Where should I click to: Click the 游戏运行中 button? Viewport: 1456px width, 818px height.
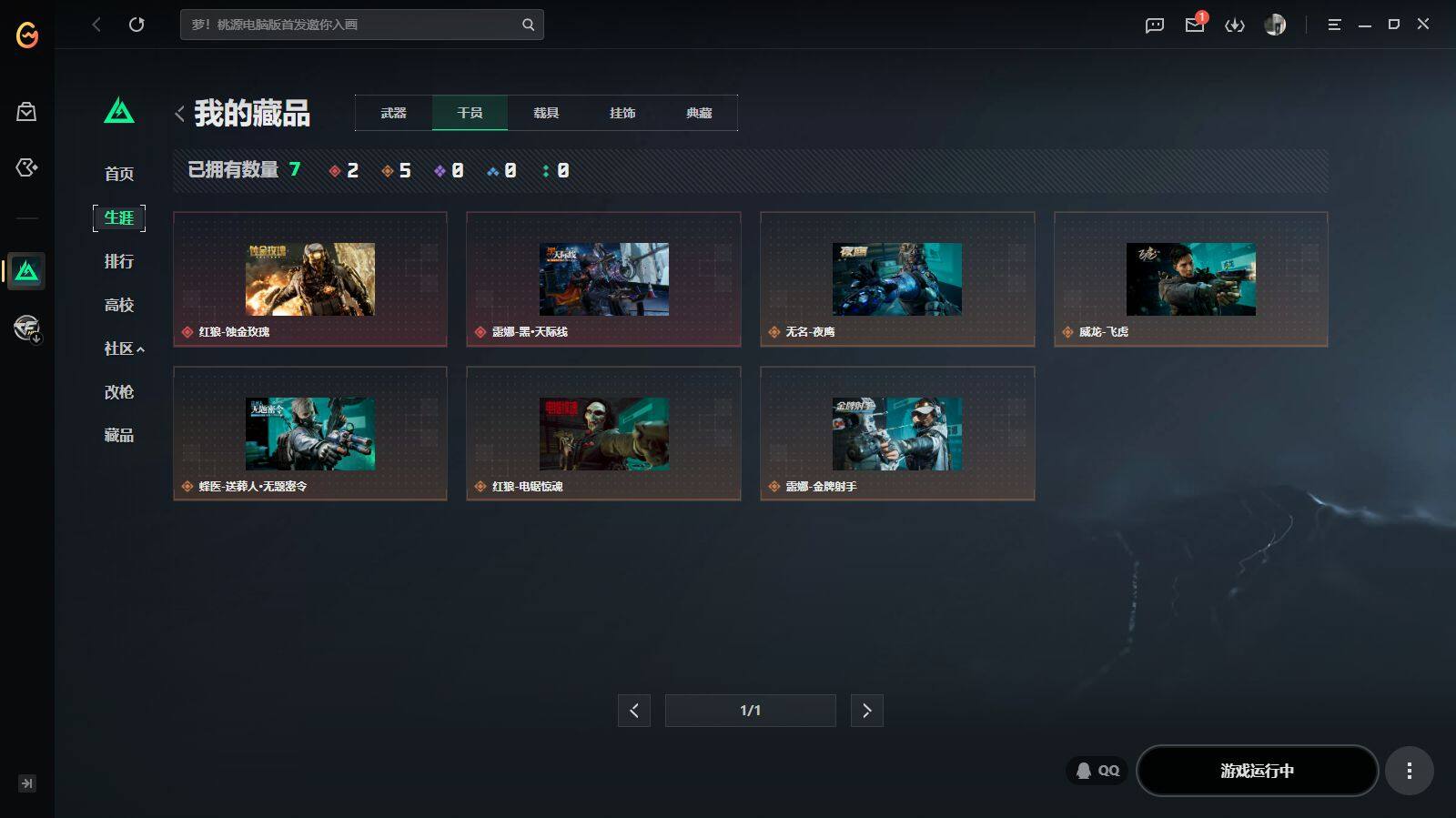coord(1257,771)
